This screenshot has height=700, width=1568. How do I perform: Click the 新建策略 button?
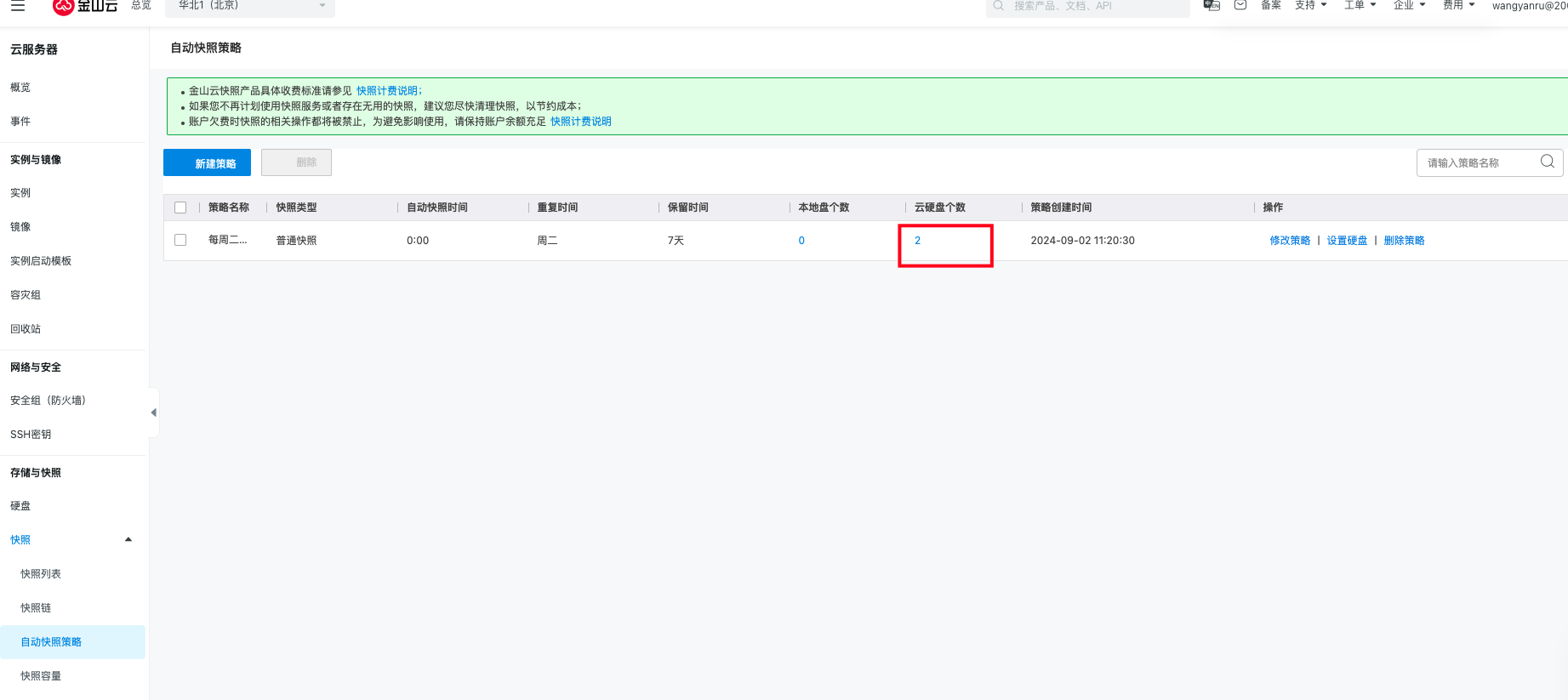tap(207, 163)
